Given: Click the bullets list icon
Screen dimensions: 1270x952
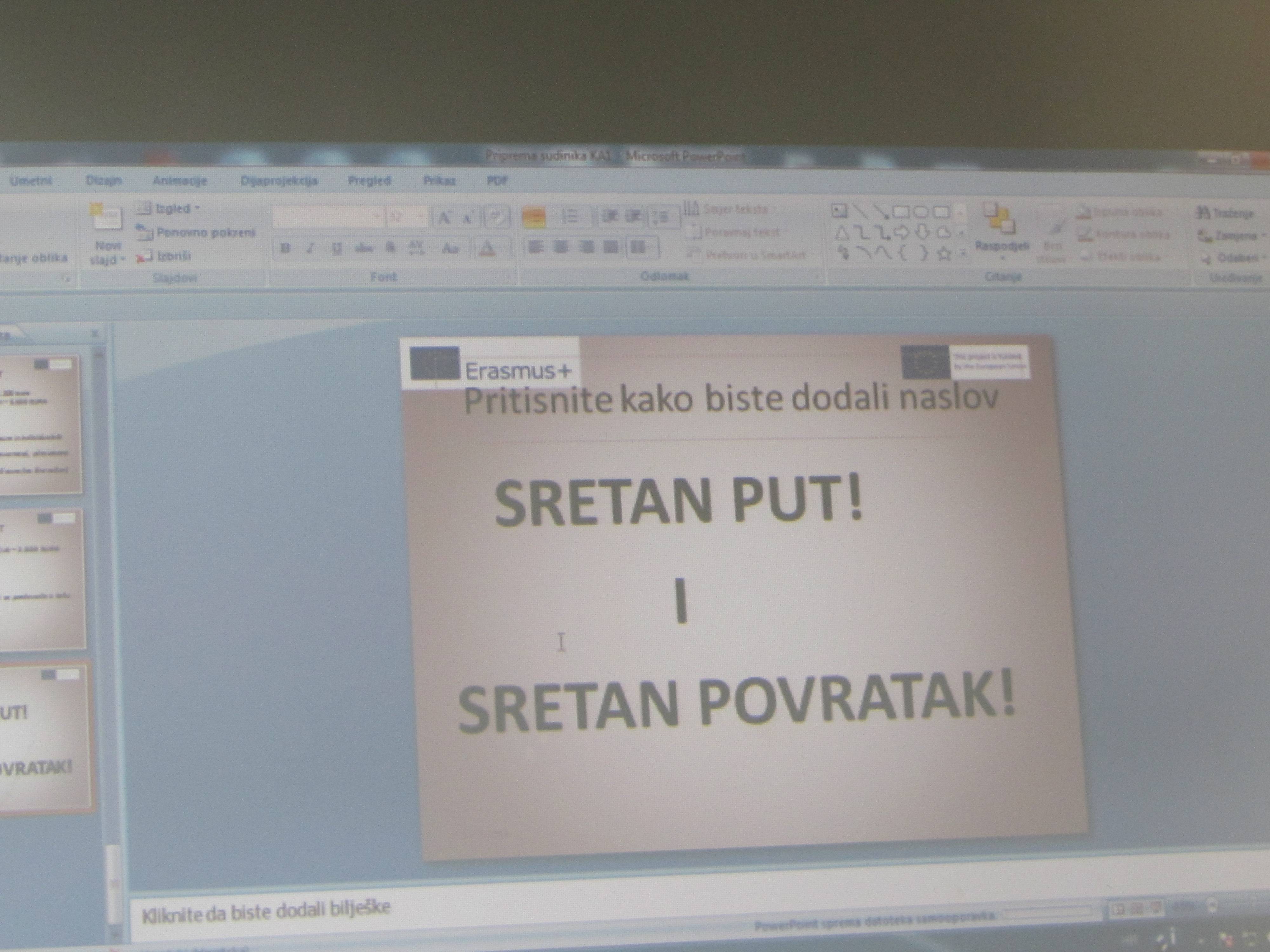Looking at the screenshot, I should click(x=533, y=217).
